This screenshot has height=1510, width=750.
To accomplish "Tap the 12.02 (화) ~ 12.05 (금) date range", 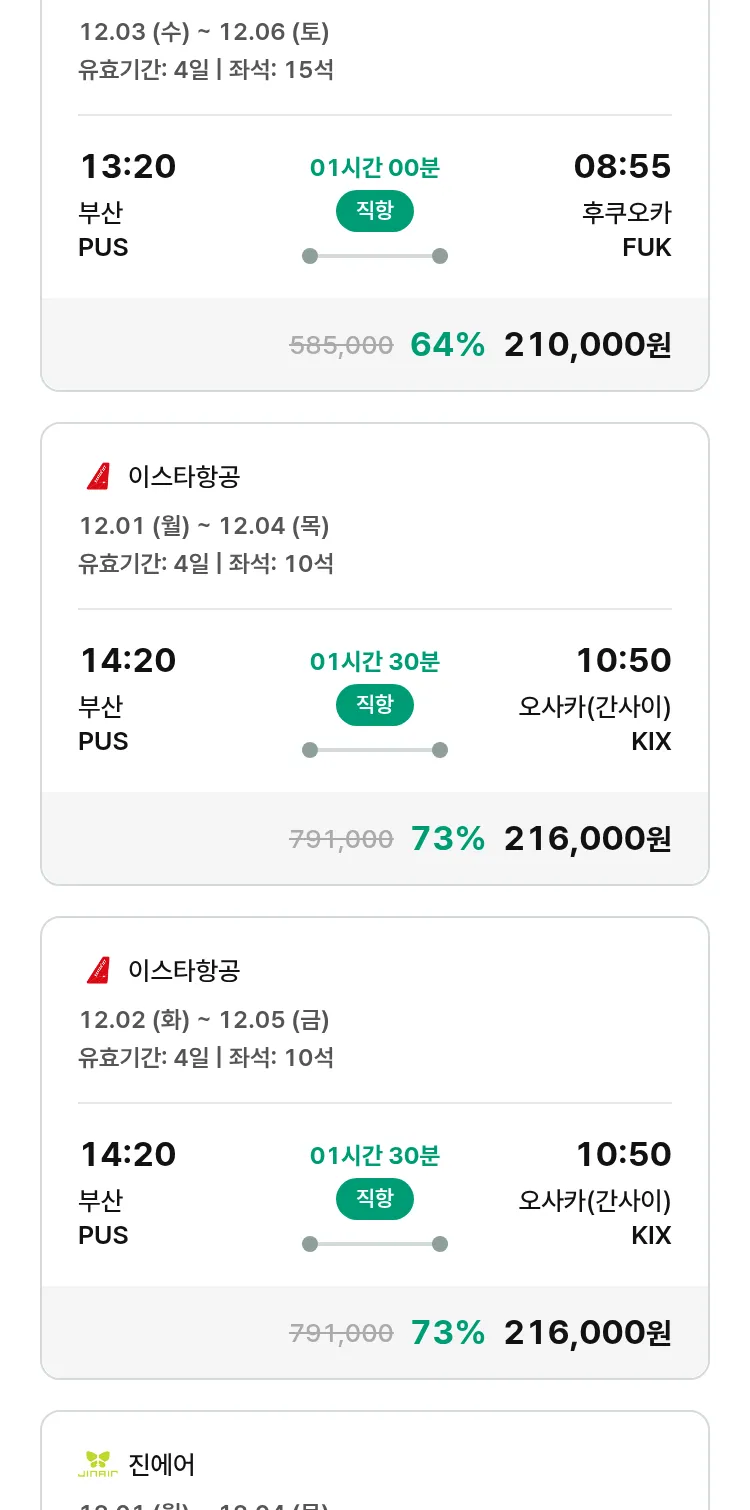I will 204,1020.
